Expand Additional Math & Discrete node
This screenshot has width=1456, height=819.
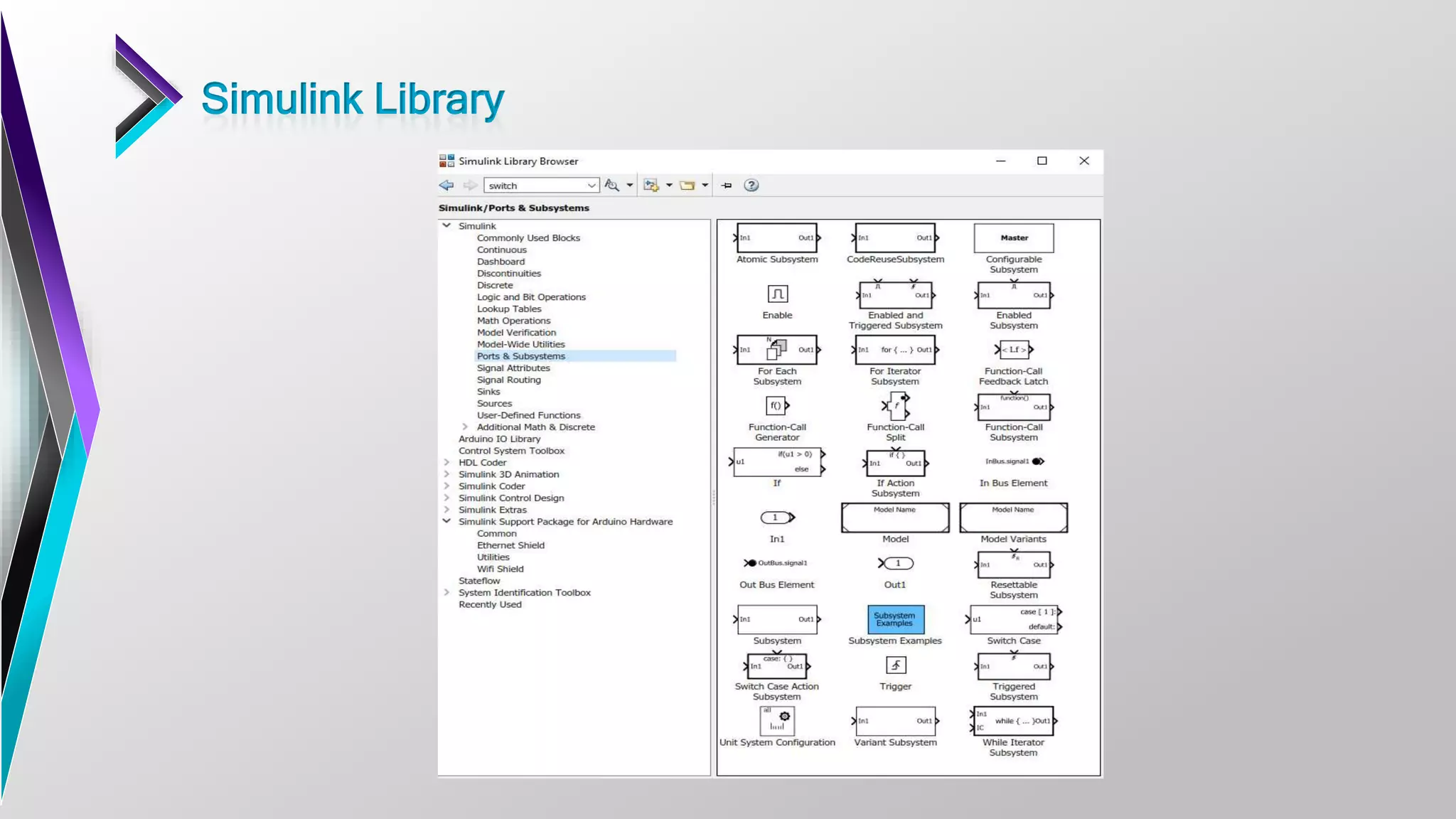click(x=465, y=427)
